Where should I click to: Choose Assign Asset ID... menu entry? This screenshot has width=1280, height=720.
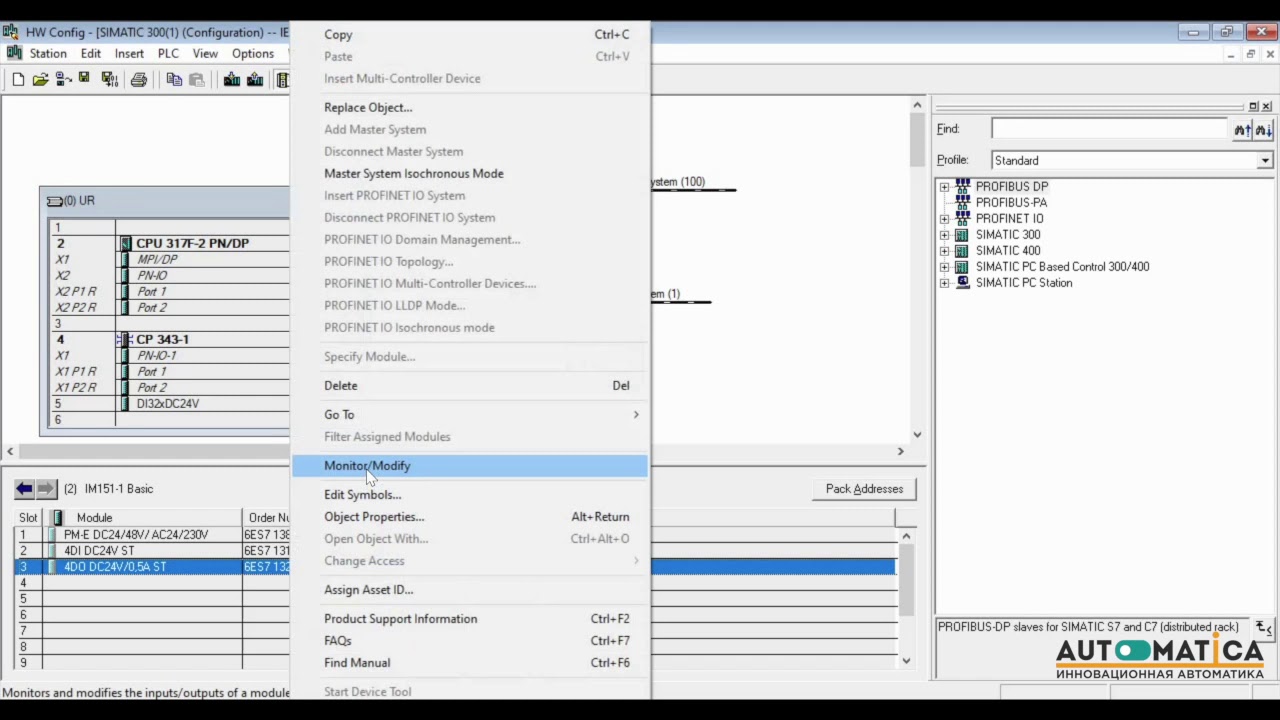coord(470,590)
